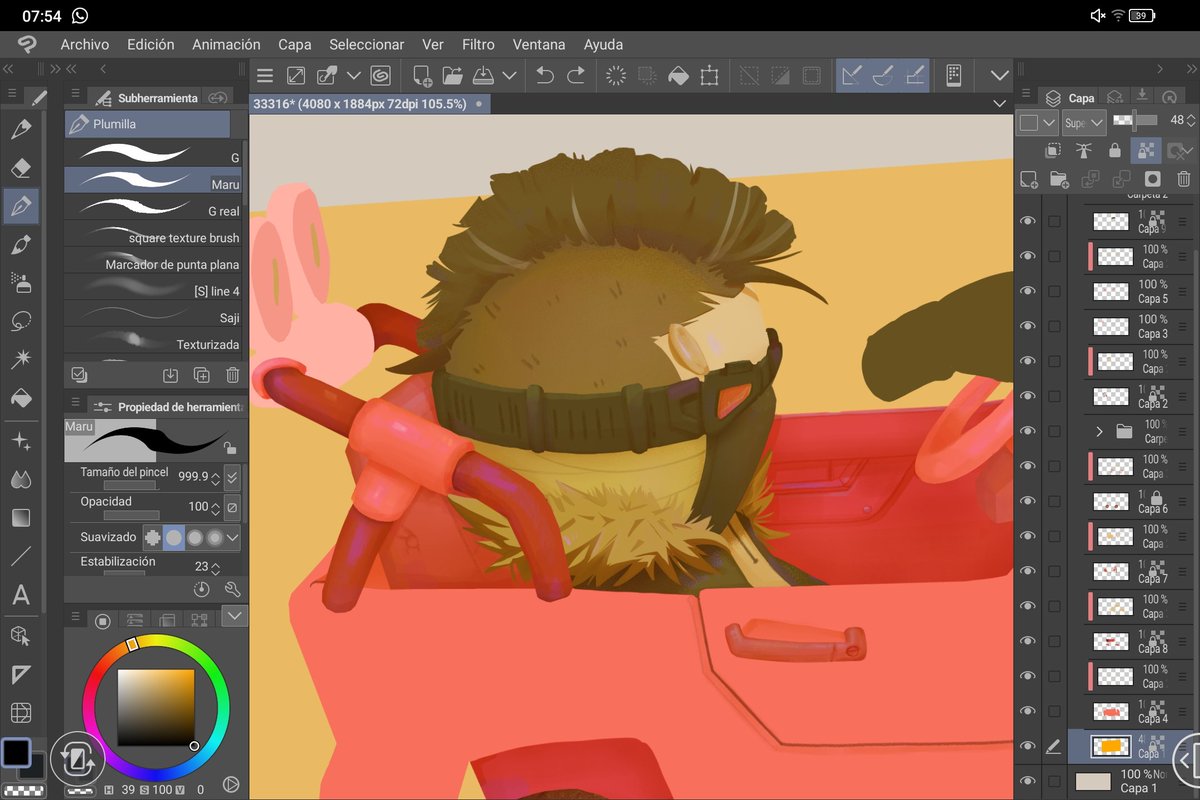Image resolution: width=1200 pixels, height=800 pixels.
Task: Click the Clear (delete) spinner icon
Action: tap(616, 75)
